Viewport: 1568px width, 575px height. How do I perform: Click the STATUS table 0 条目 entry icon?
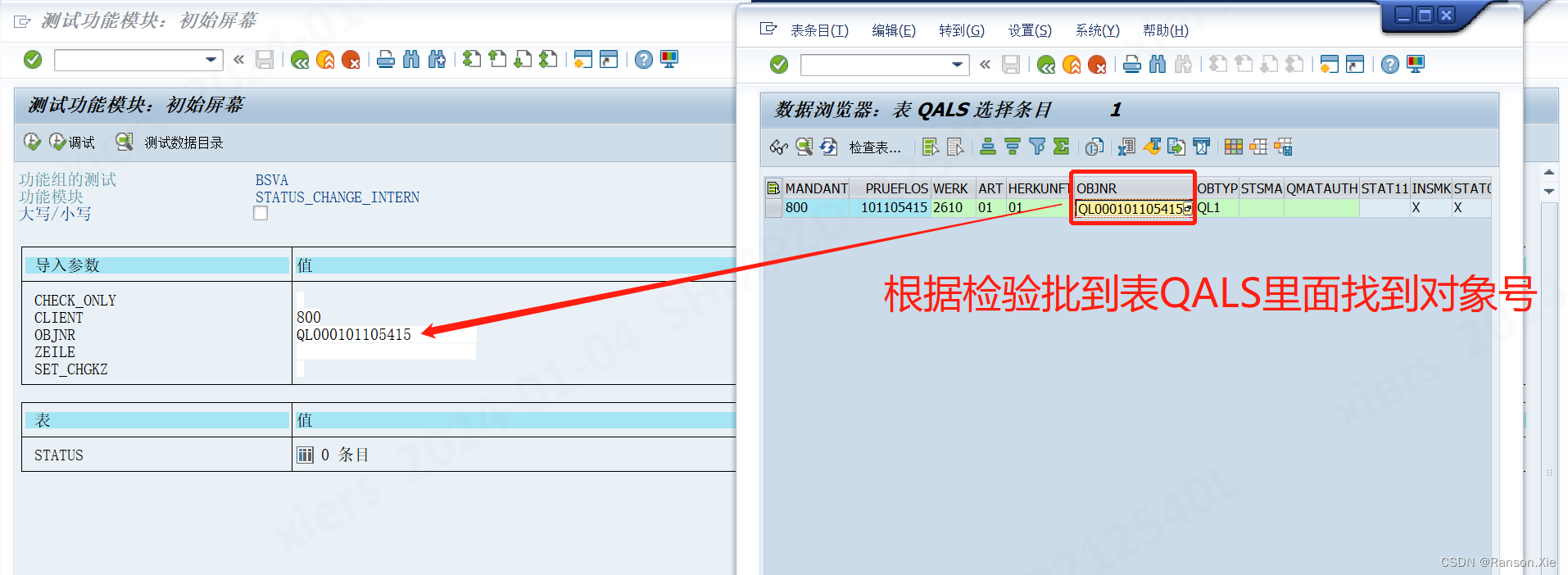pyautogui.click(x=306, y=455)
